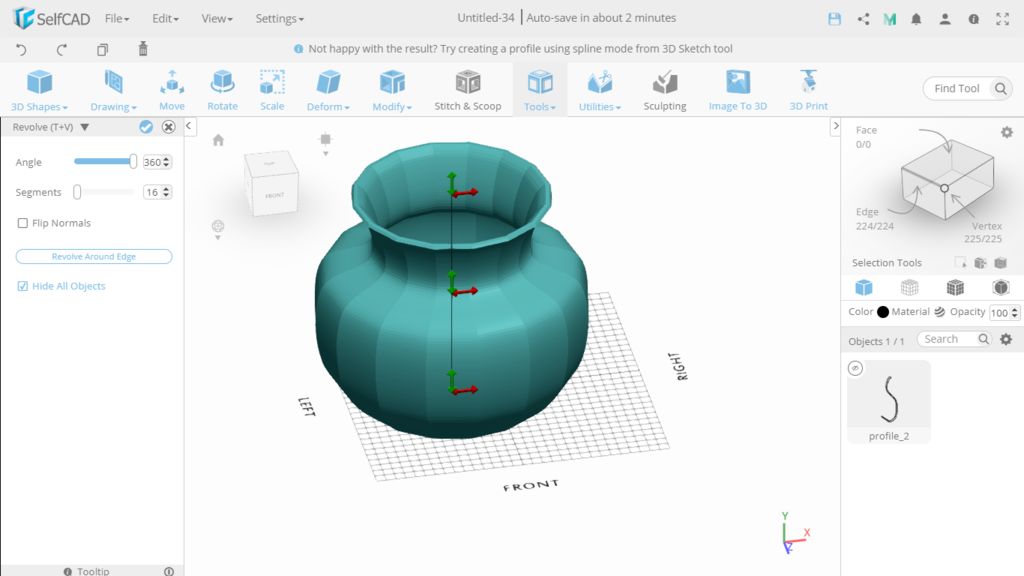Collapse the left panel with the chevron
This screenshot has height=576, width=1024.
coord(189,125)
